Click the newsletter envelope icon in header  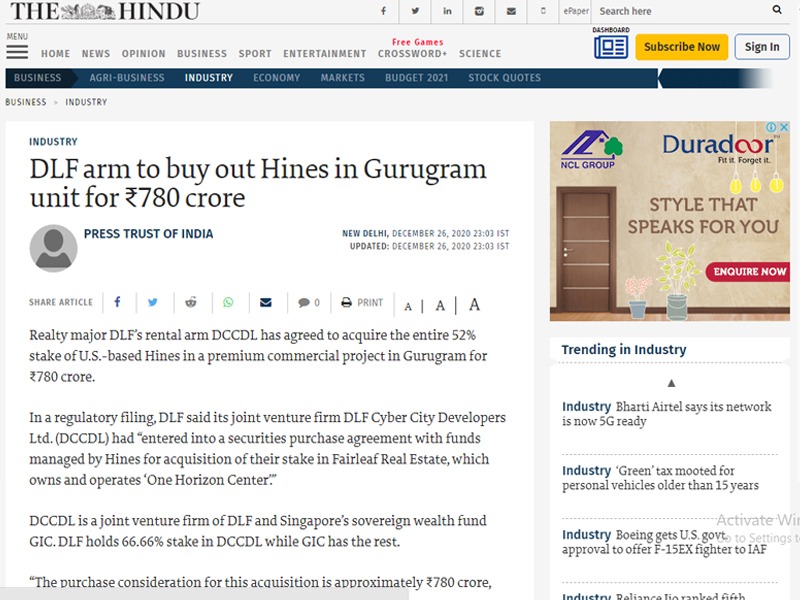click(x=511, y=11)
